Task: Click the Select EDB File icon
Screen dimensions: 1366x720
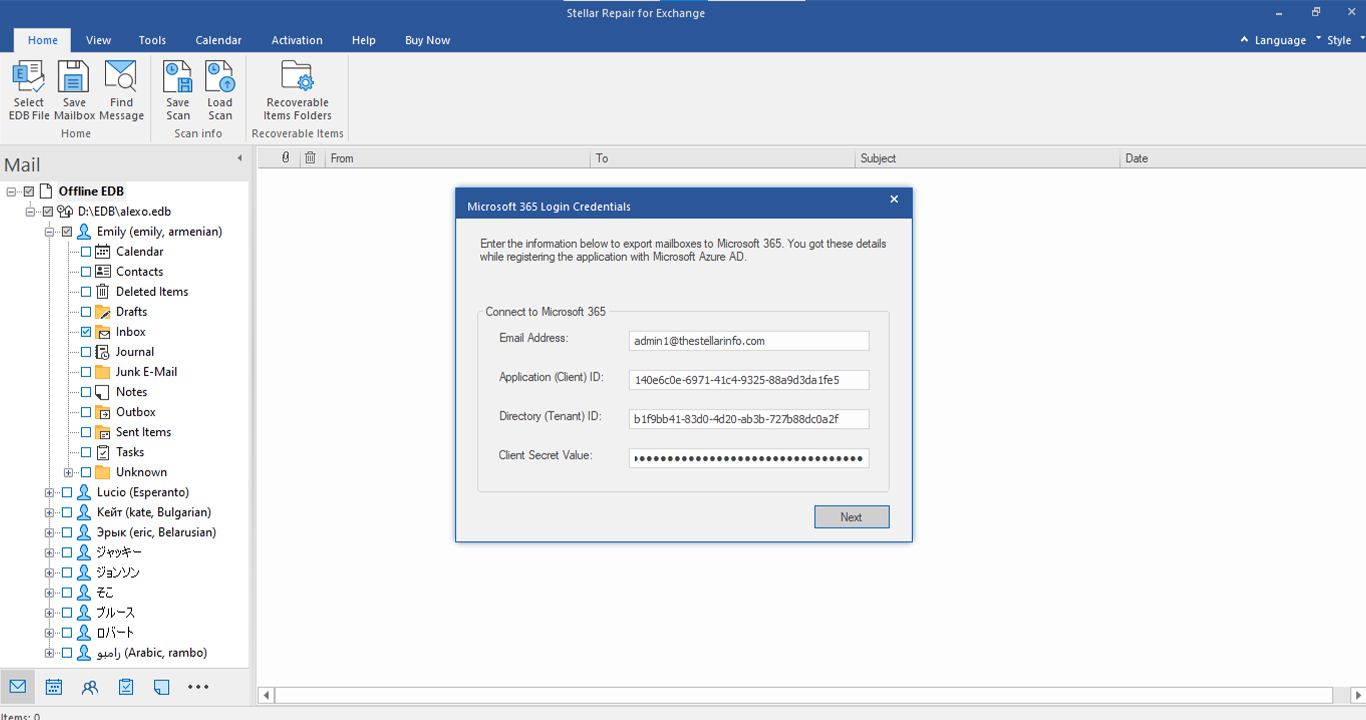Action: [29, 78]
